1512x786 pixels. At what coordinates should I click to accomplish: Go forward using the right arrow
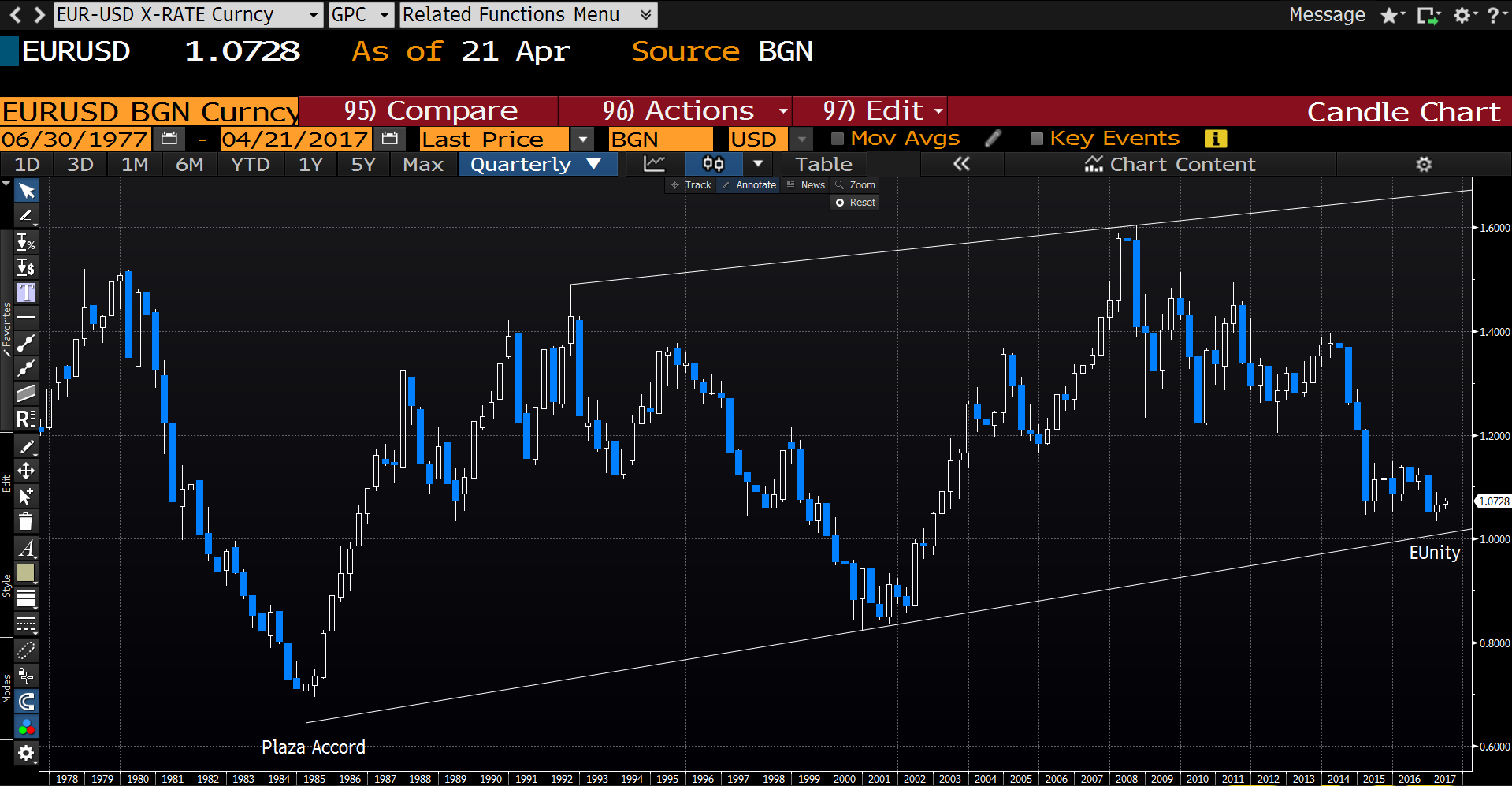[x=39, y=14]
